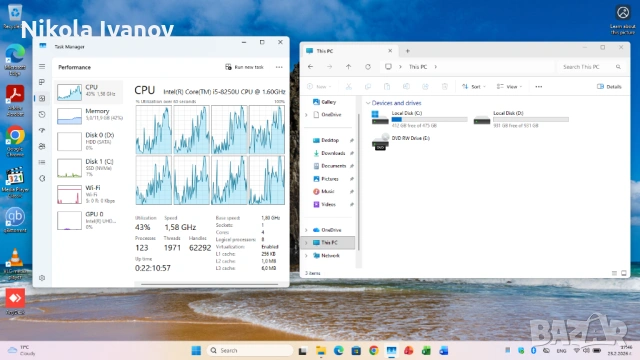Close the This PC tab
Image resolution: width=640 pixels, height=360 pixels.
[390, 51]
